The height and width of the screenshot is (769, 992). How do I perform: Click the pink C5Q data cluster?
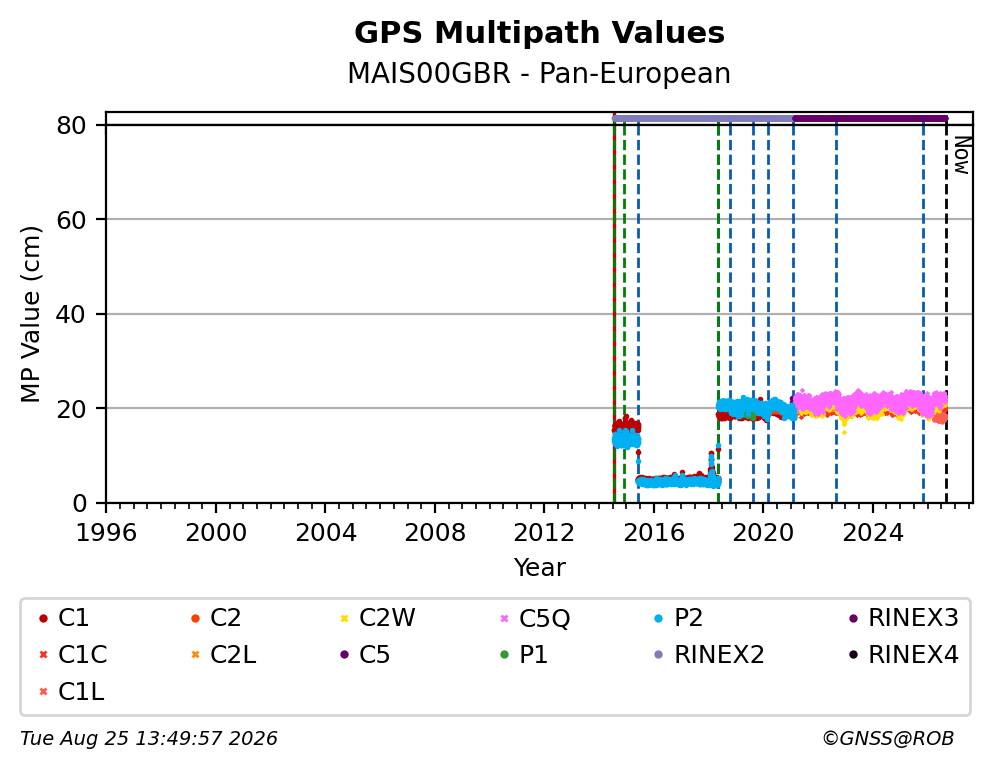(870, 402)
